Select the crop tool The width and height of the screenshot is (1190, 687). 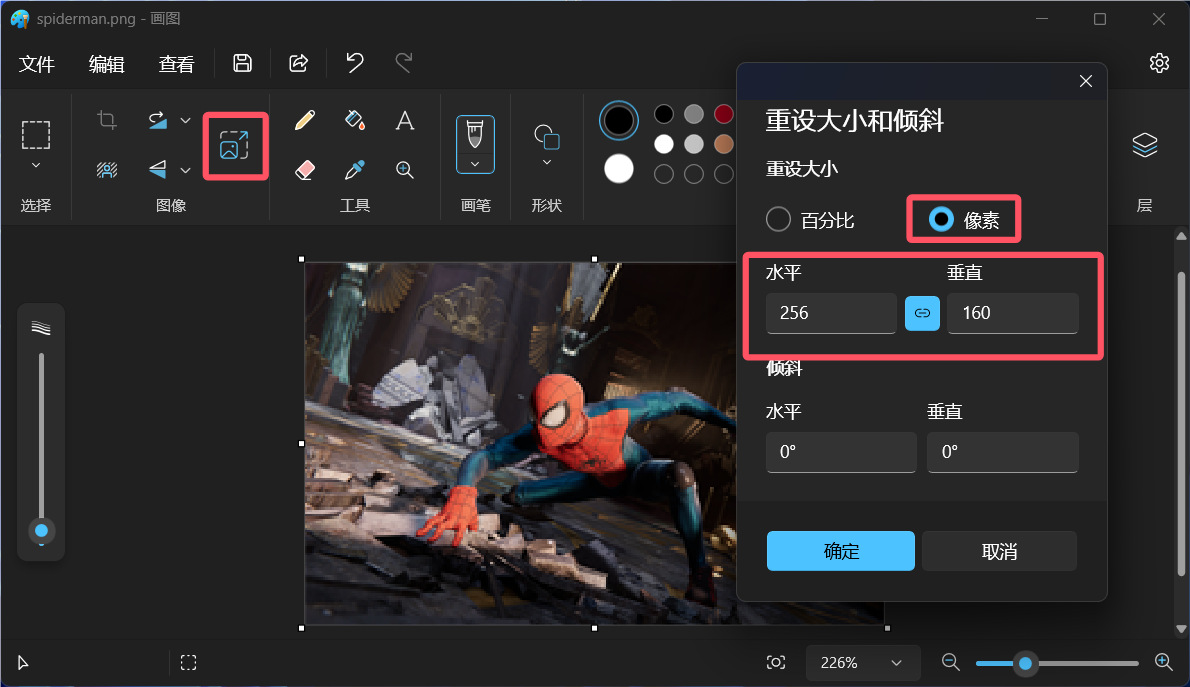tap(107, 120)
